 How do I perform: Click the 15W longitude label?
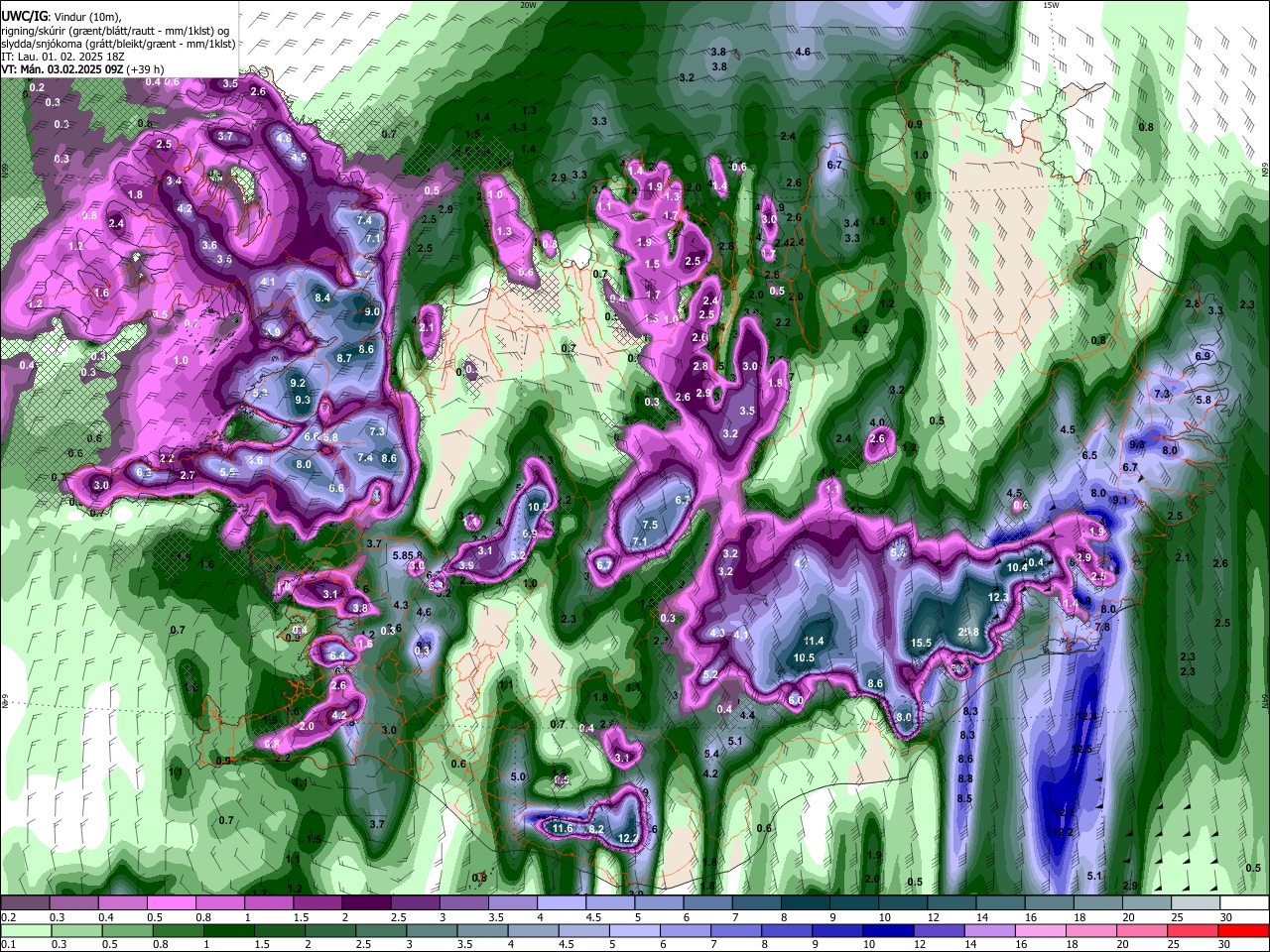coord(1051,5)
